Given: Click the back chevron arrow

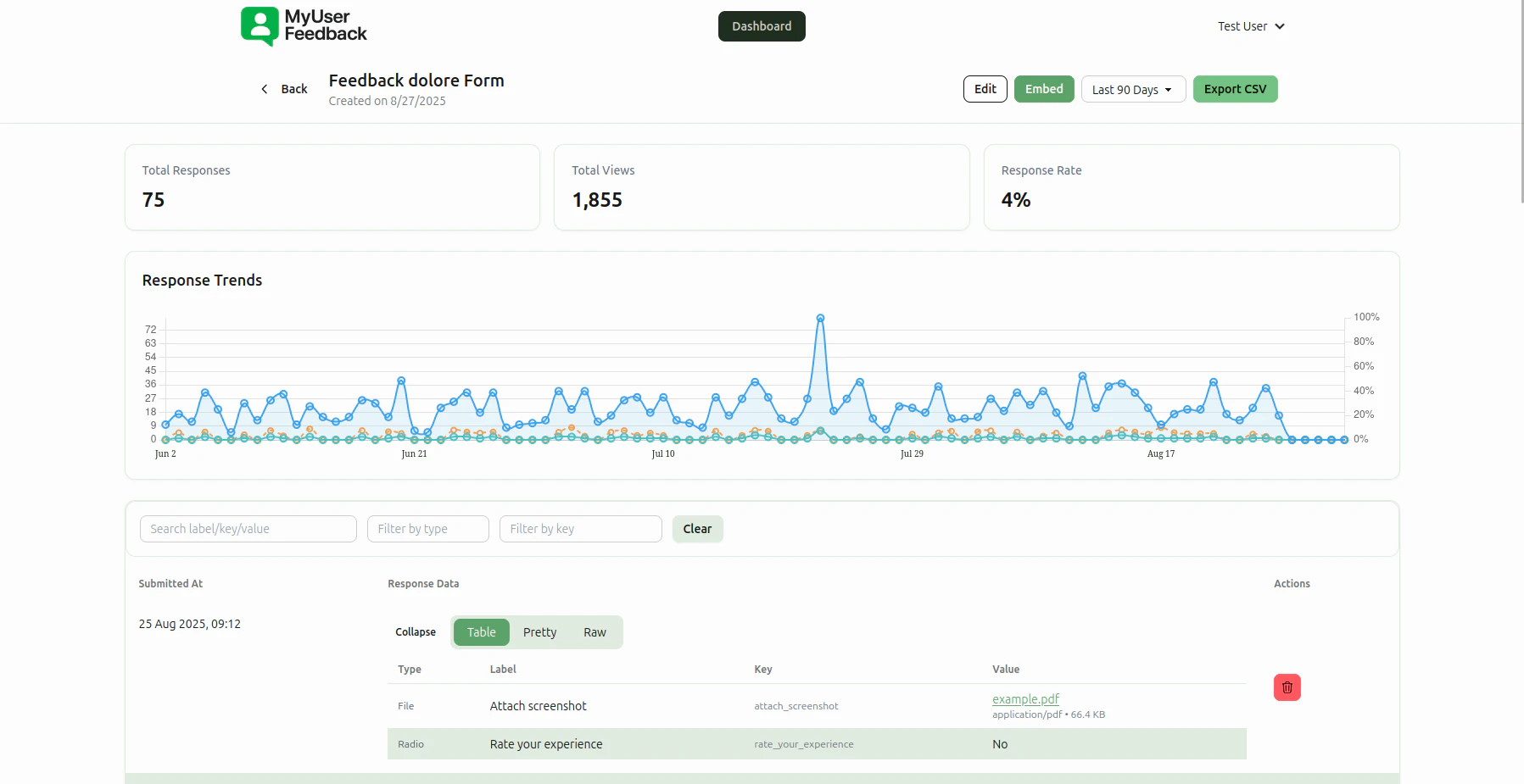Looking at the screenshot, I should coord(264,88).
